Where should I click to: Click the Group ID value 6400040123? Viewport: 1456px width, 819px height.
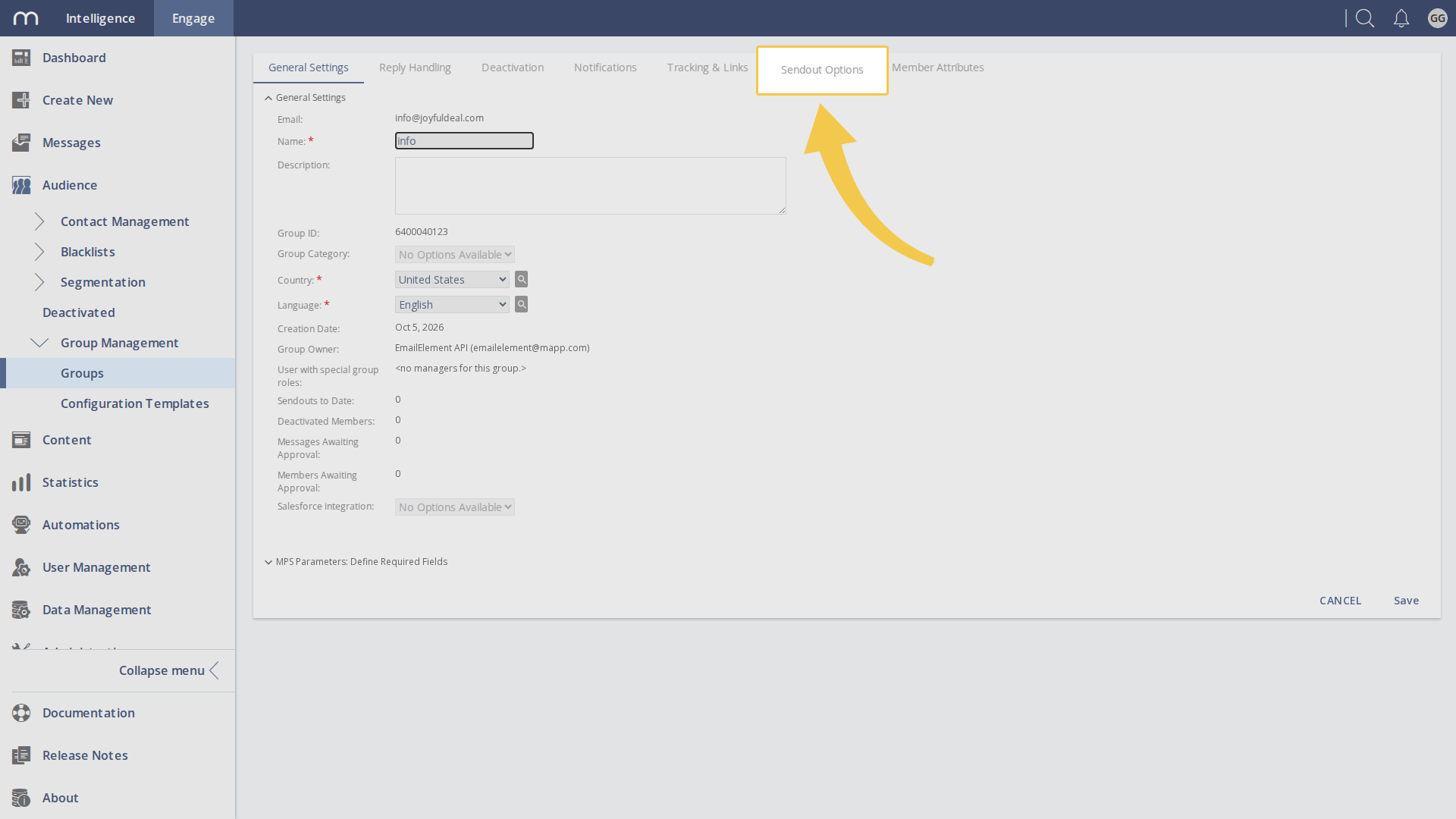(x=422, y=231)
